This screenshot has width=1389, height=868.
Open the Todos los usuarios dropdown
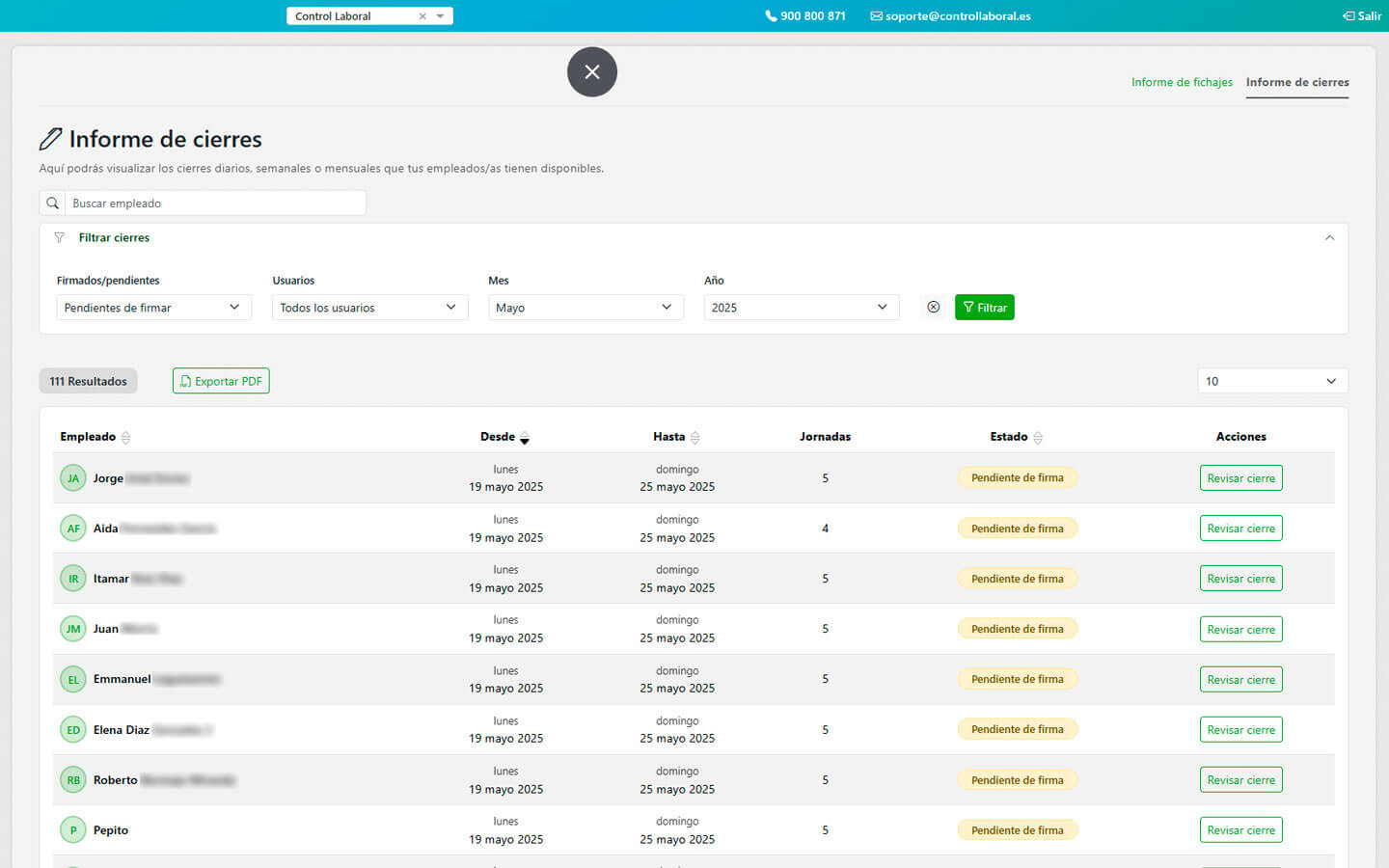(x=370, y=308)
